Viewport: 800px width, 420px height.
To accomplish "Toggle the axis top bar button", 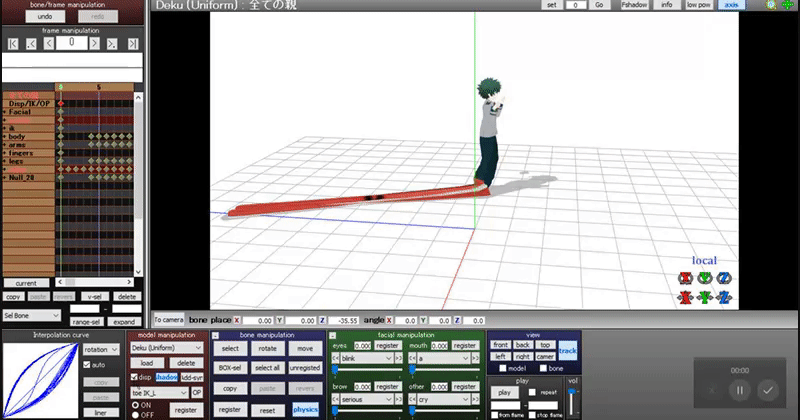I will click(x=731, y=5).
